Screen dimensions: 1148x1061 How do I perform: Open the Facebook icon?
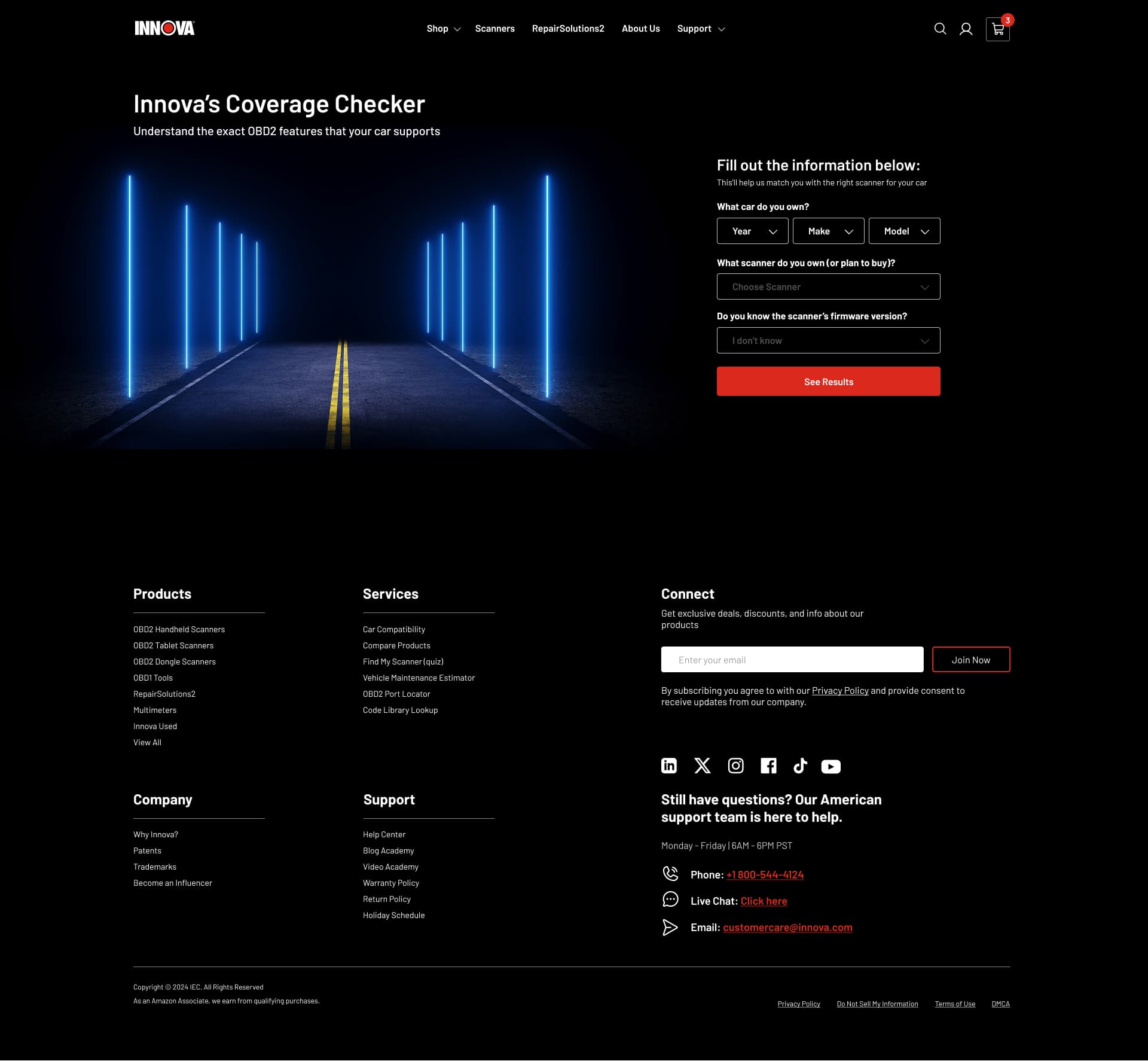pyautogui.click(x=768, y=766)
